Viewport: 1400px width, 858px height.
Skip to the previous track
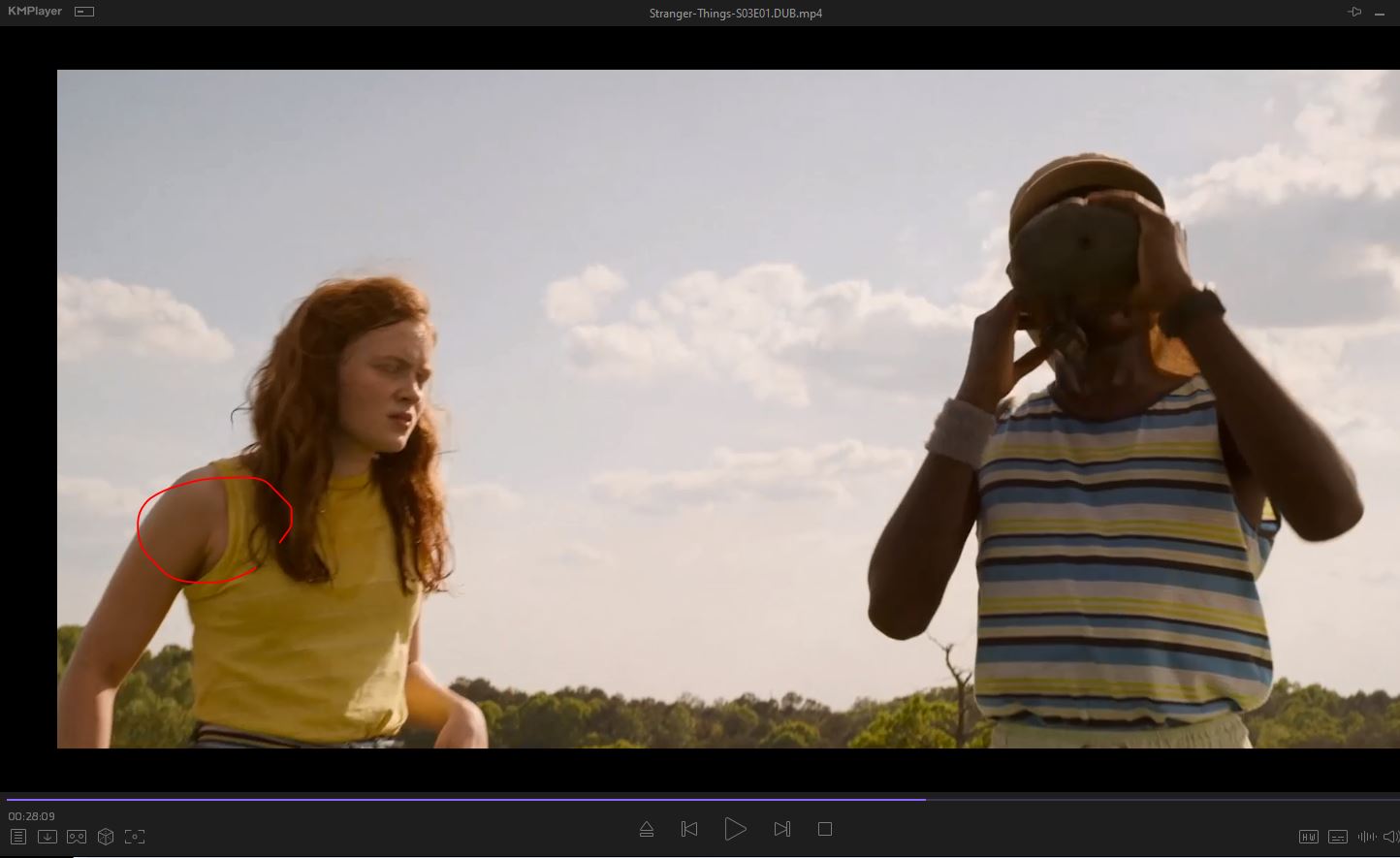[689, 829]
